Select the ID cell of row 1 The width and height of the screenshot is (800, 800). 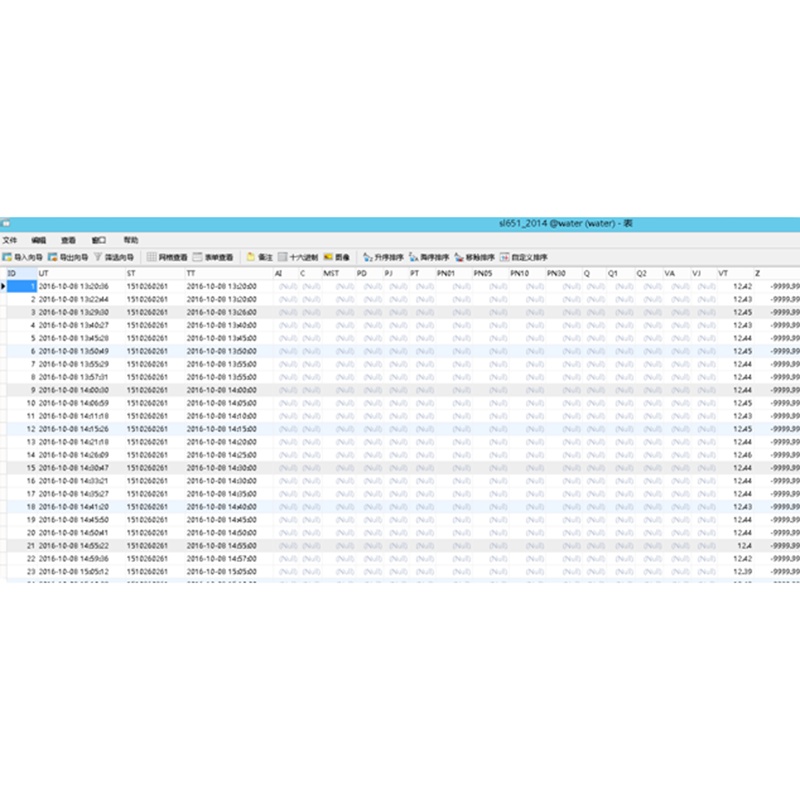point(22,286)
